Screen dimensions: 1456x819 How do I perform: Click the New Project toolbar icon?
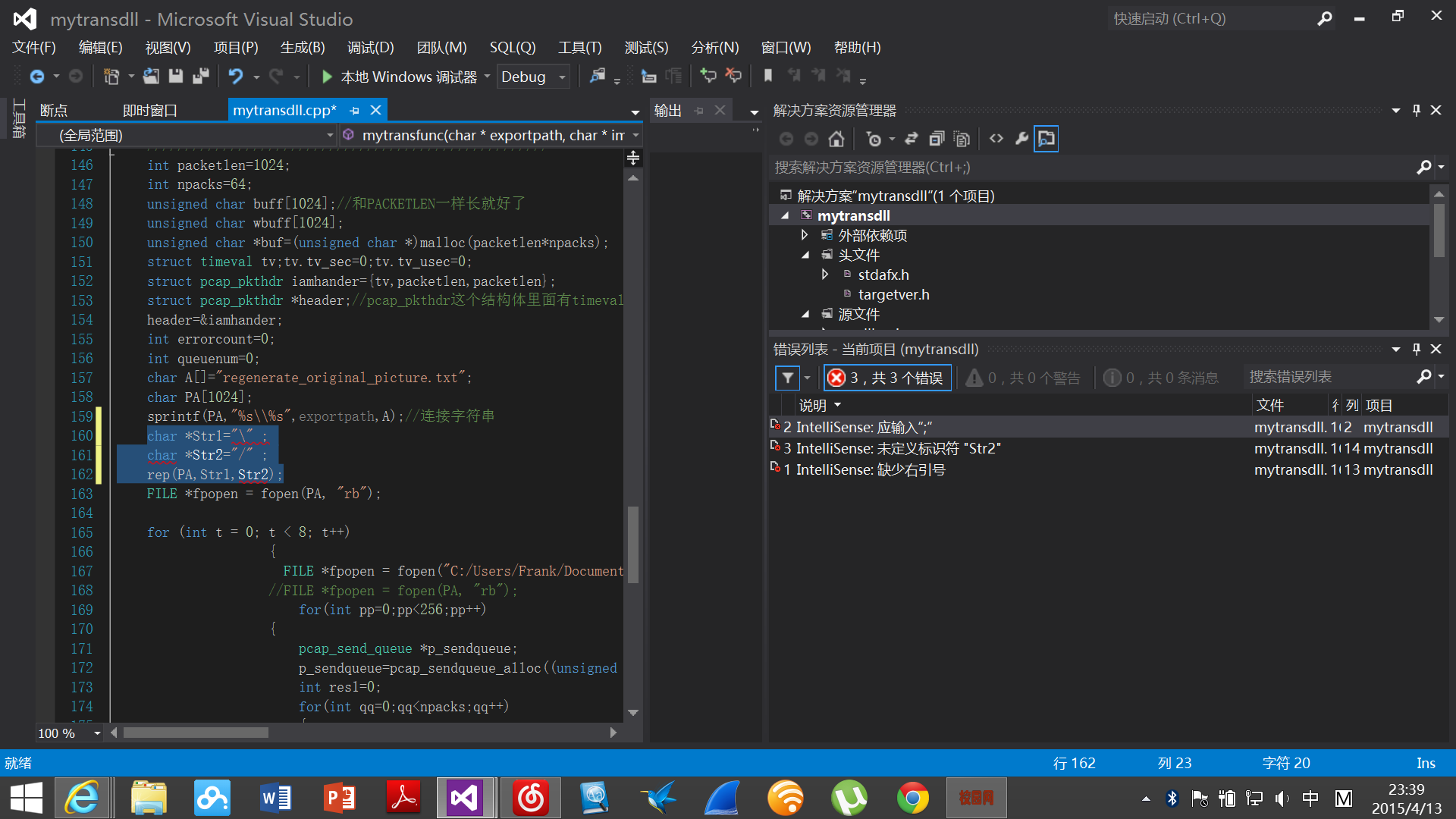[111, 77]
